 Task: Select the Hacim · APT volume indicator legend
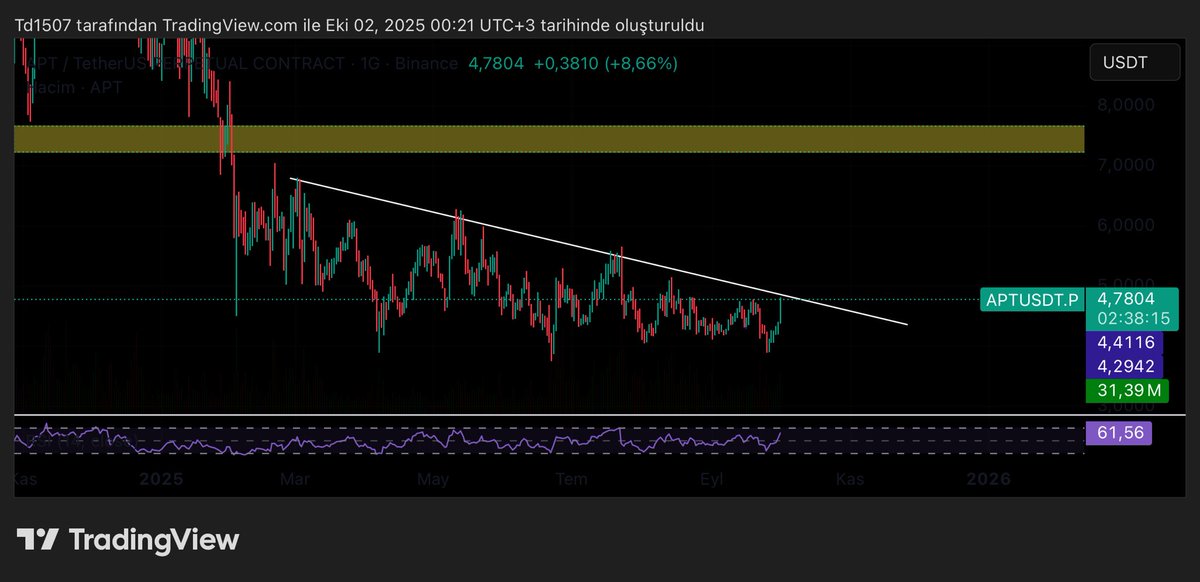[75, 87]
